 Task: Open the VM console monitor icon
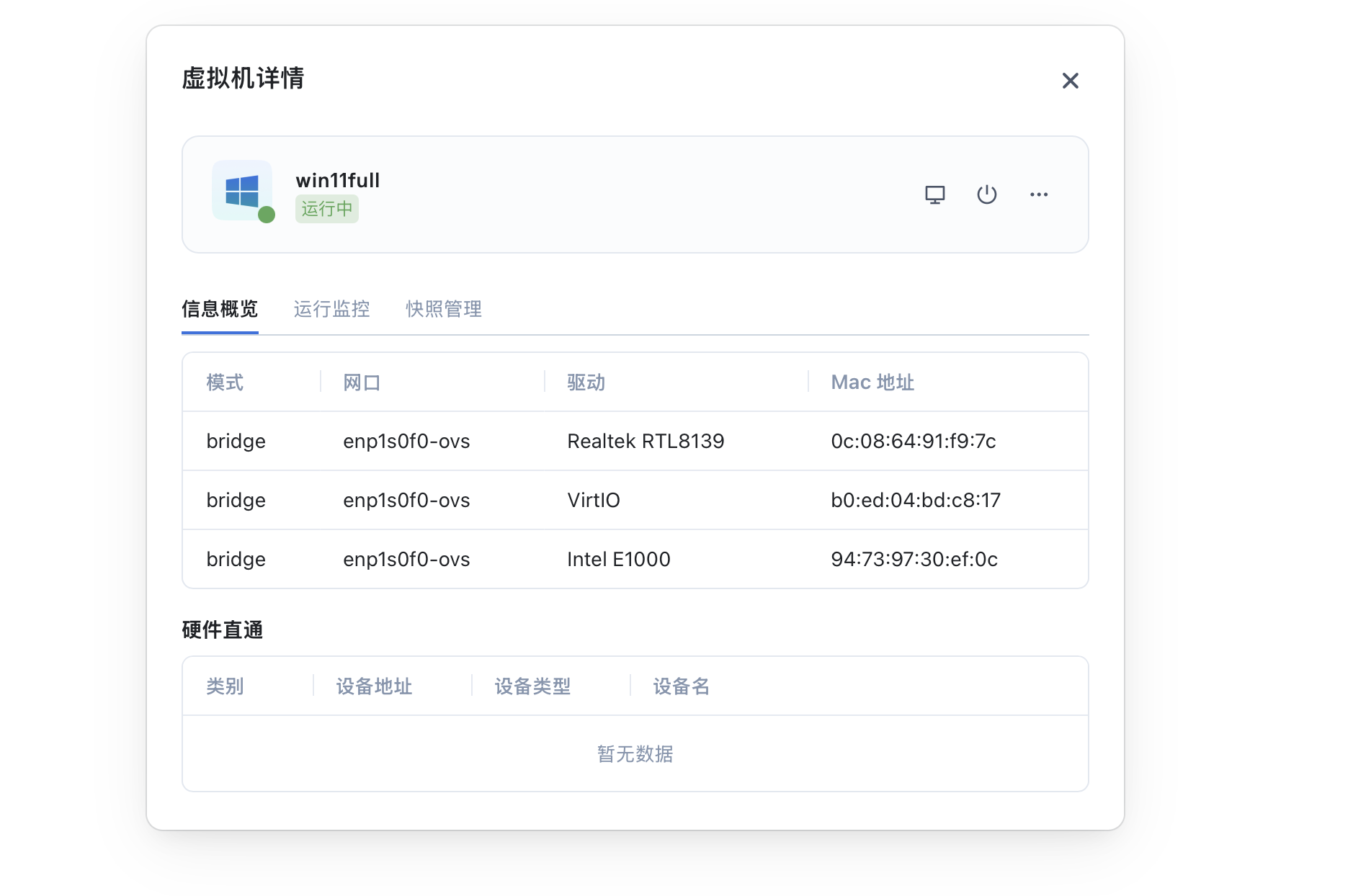pos(934,194)
